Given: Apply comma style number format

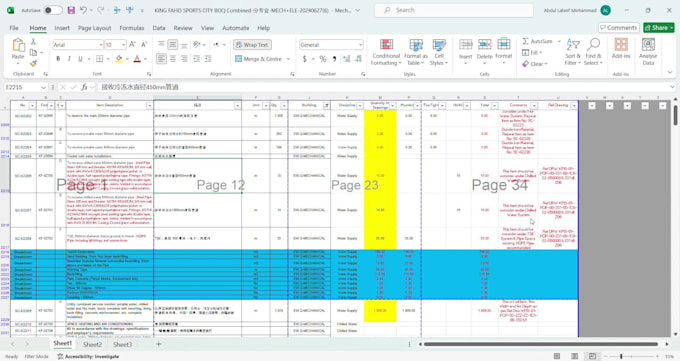Looking at the screenshot, I should [334, 59].
